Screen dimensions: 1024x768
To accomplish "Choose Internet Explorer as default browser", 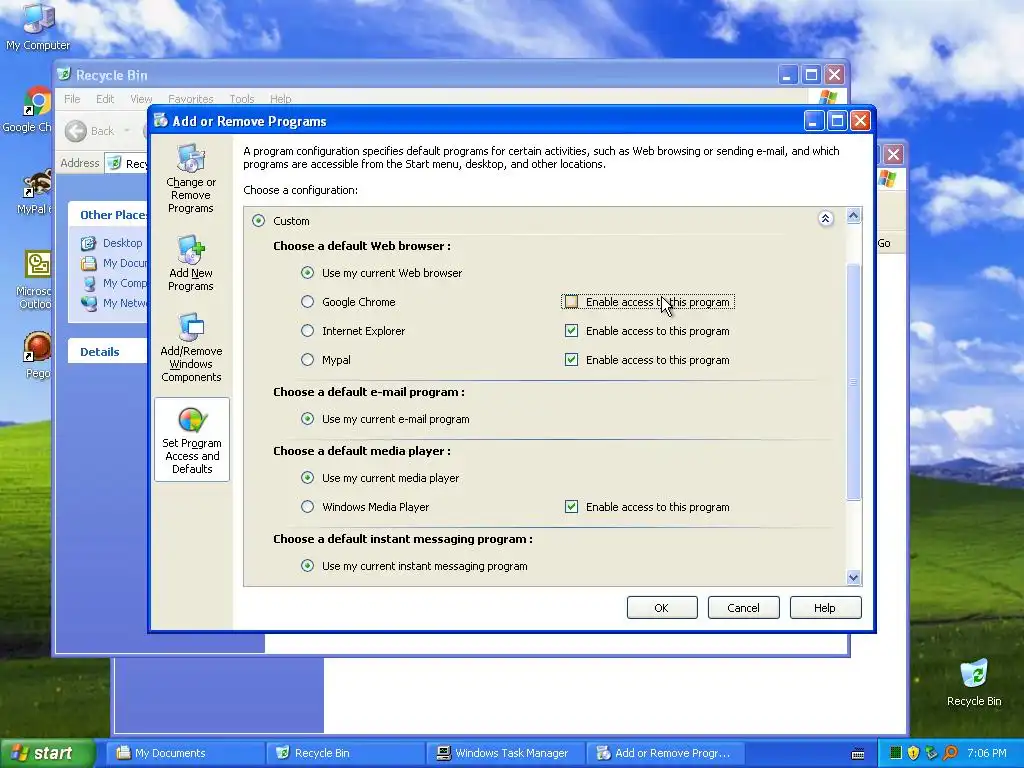I will coord(308,331).
